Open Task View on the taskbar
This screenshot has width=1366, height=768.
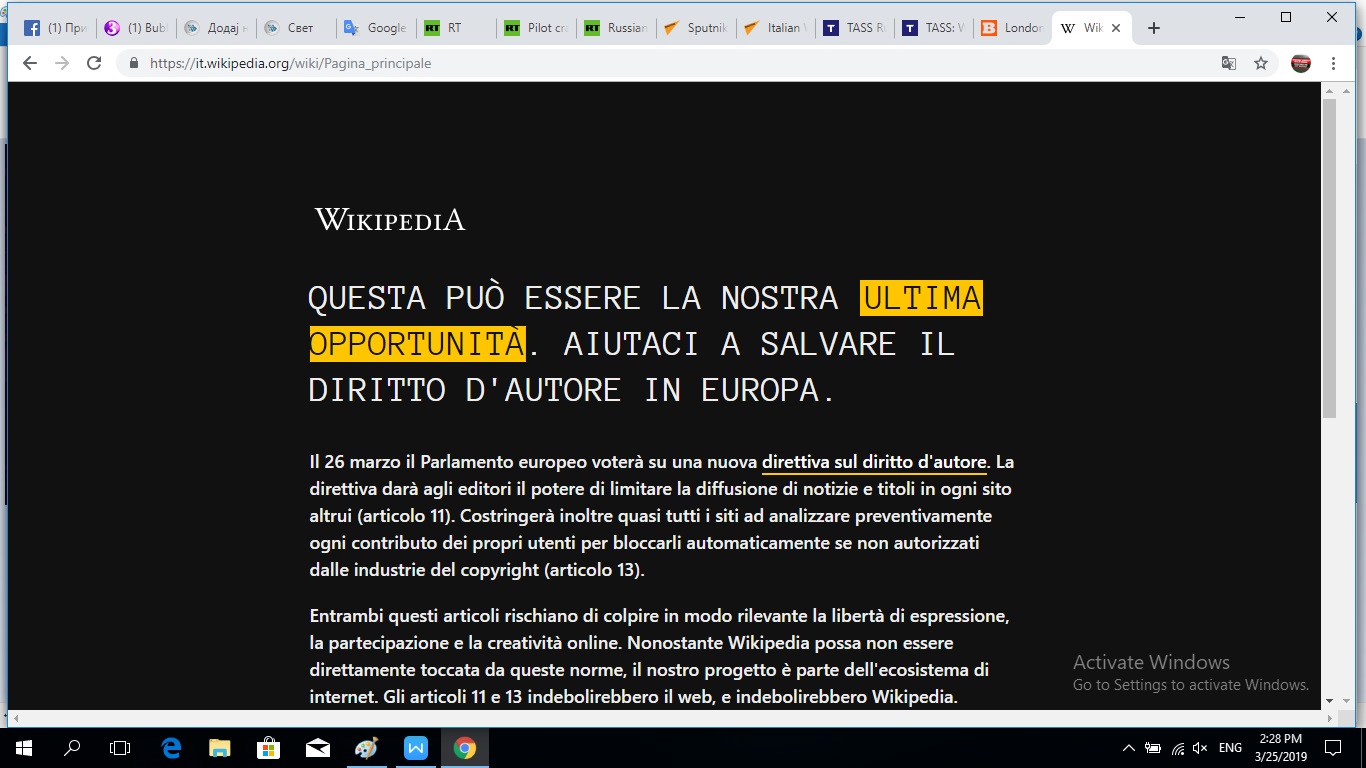click(x=120, y=747)
